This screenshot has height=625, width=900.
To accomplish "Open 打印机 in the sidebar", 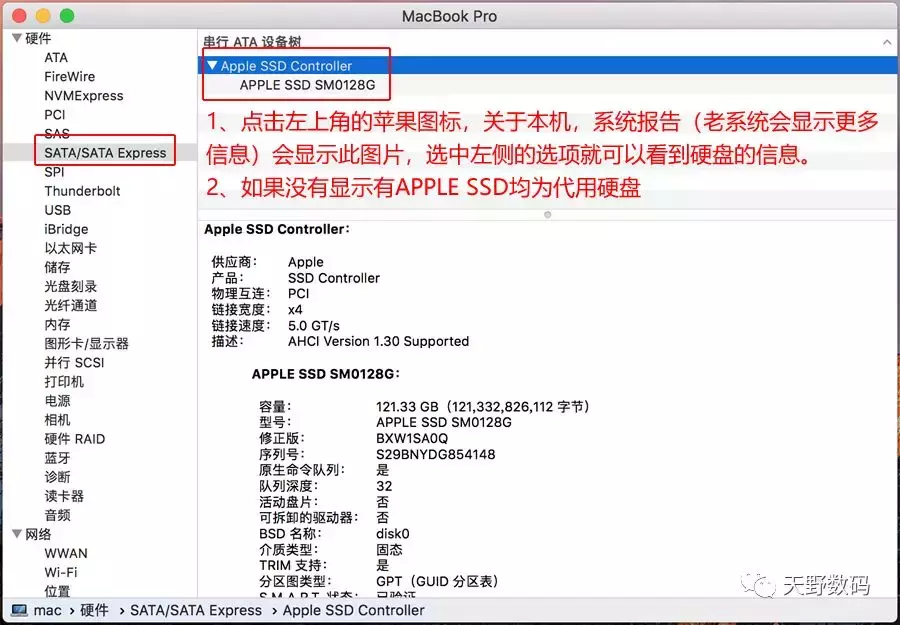I will 64,382.
